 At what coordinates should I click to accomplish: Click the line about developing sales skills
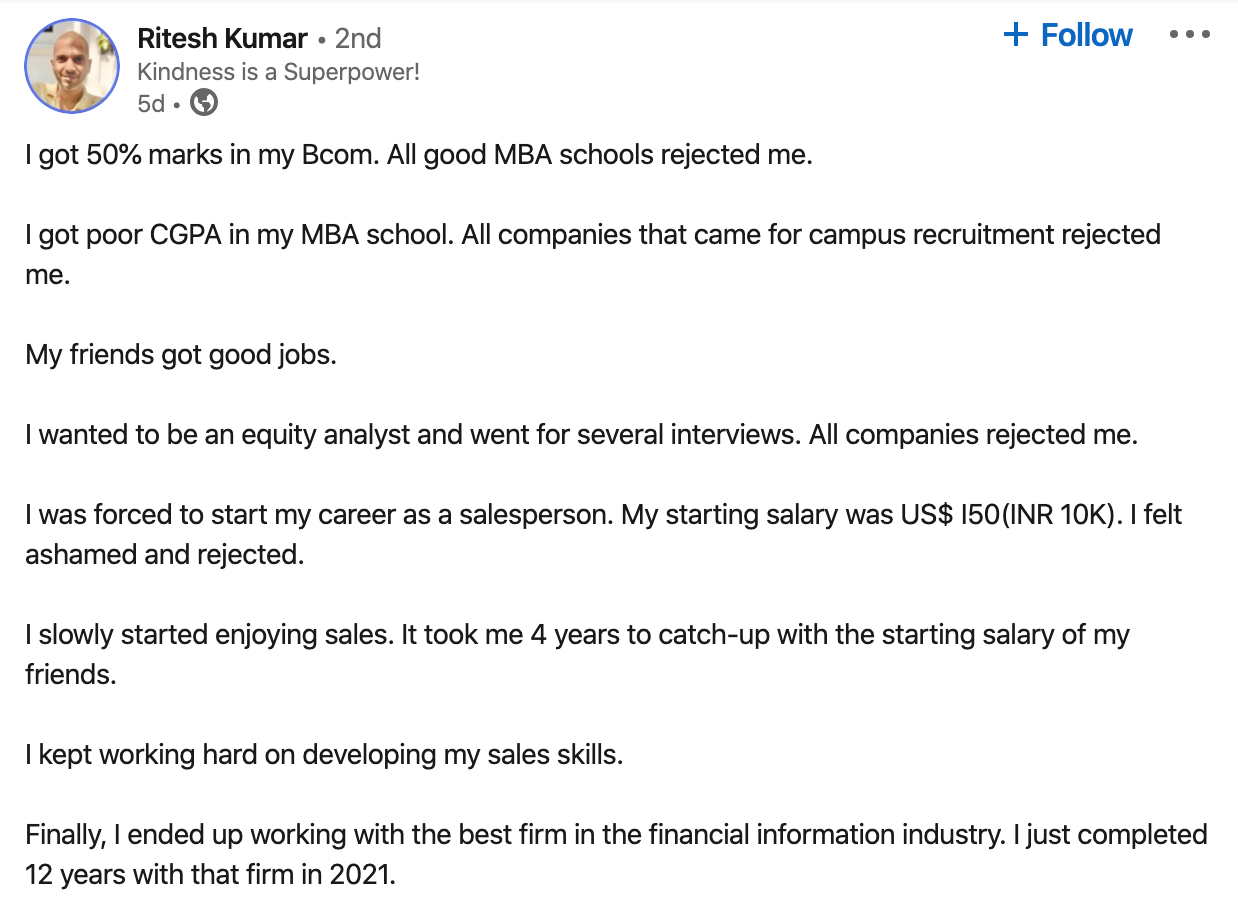coord(324,754)
